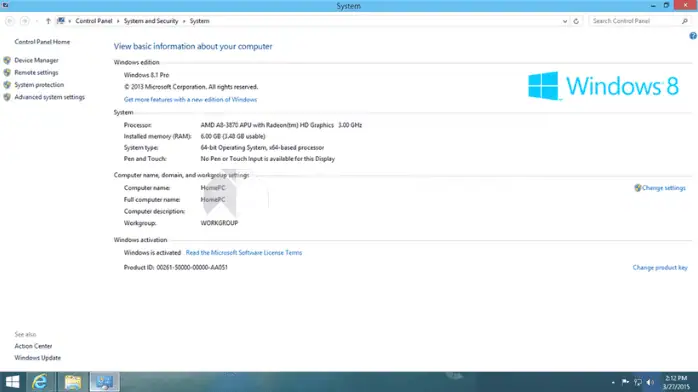Open the taskbar clock and date
Screen dimensions: 698x392
[x=676, y=382]
